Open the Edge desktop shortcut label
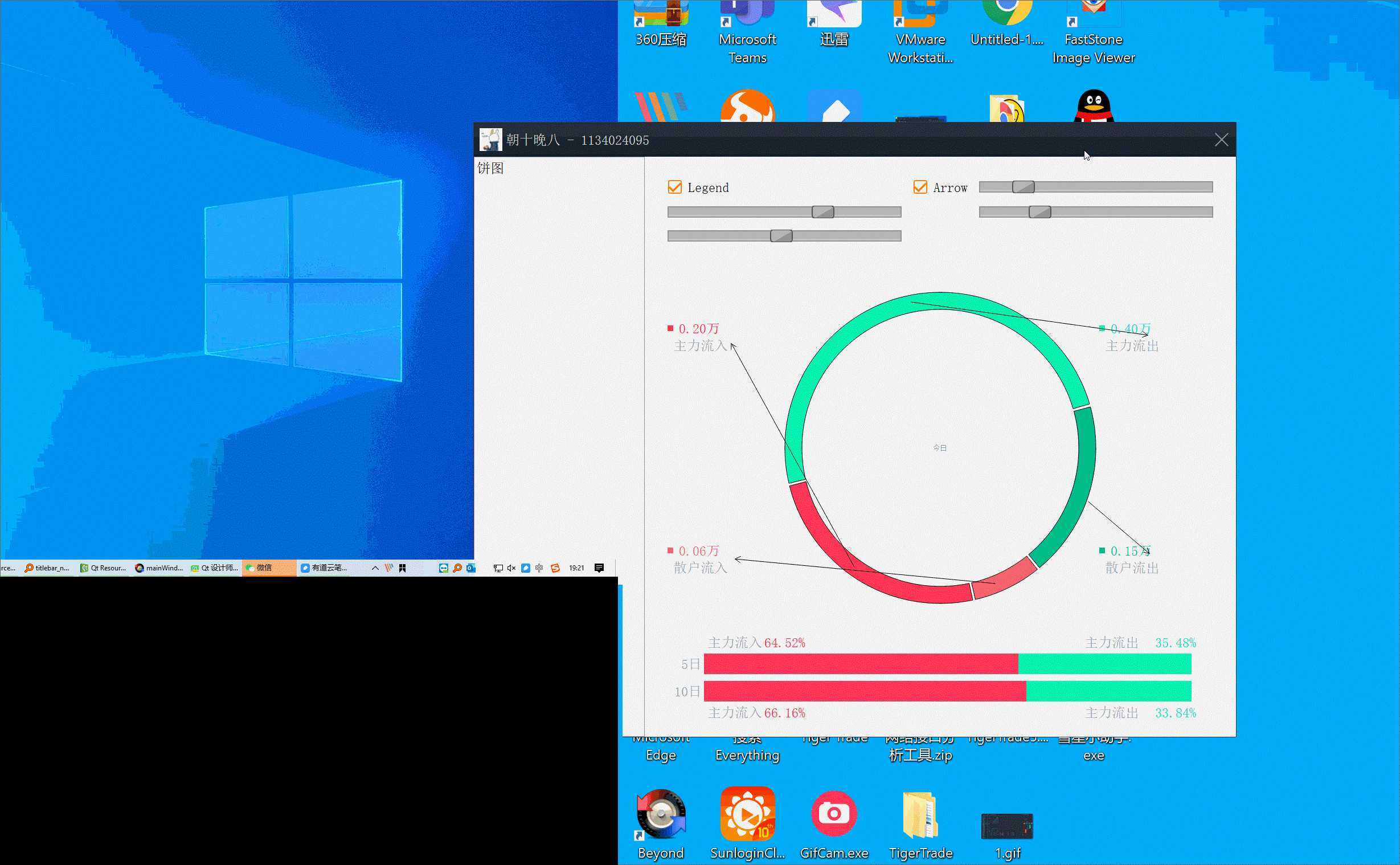The image size is (1400, 865). click(661, 755)
